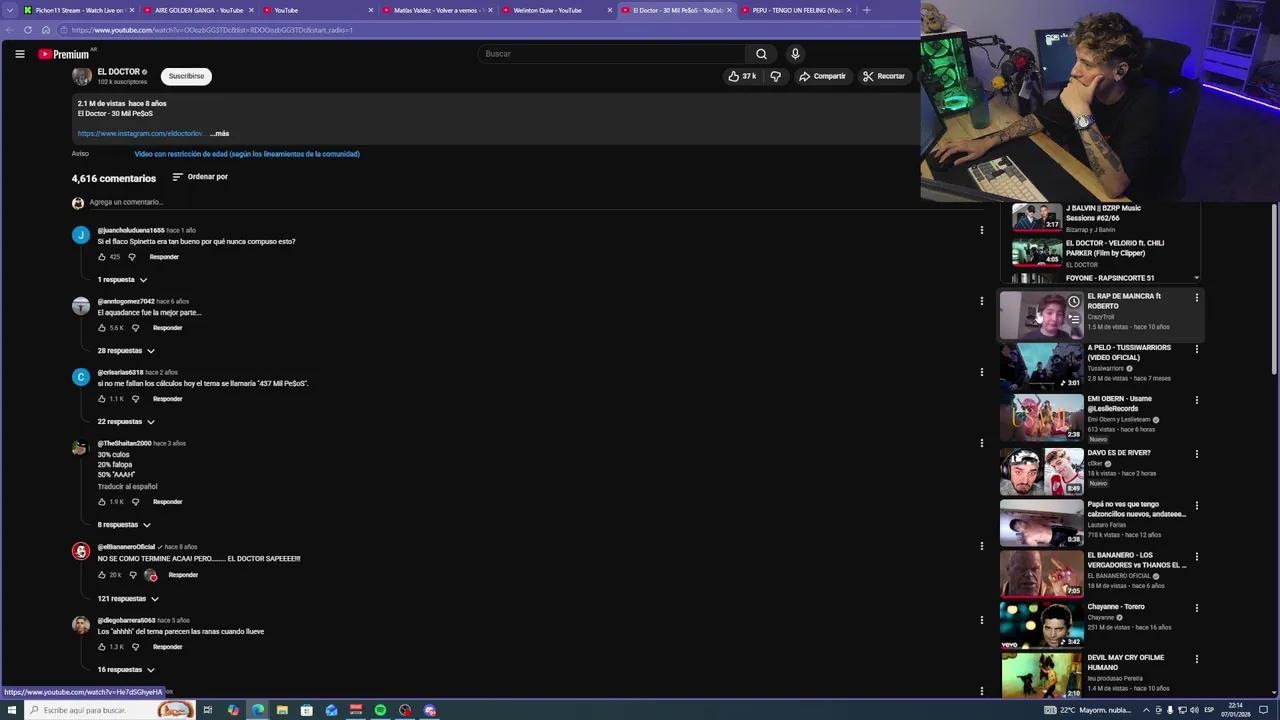The width and height of the screenshot is (1280, 720).
Task: Open the YouTube hamburger guide menu
Action: coord(20,54)
